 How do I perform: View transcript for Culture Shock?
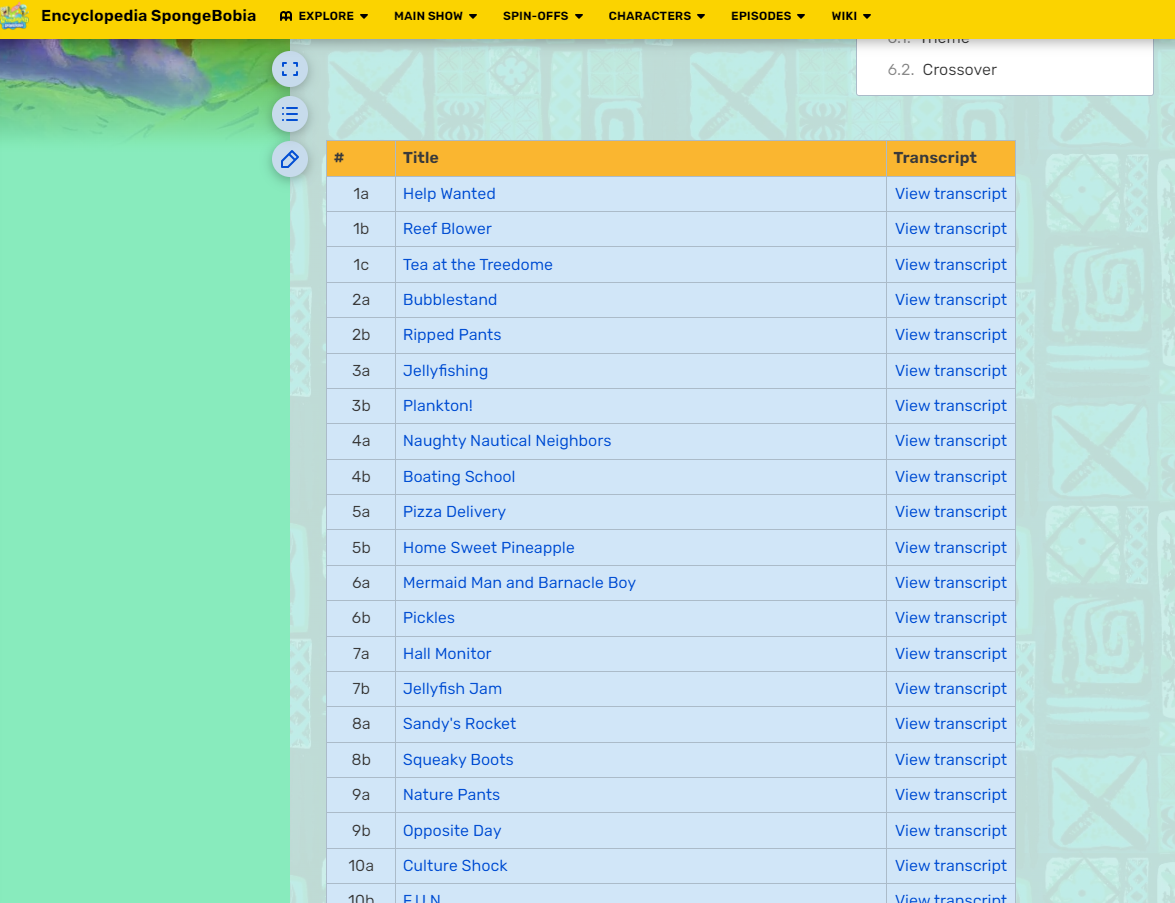[x=950, y=866]
